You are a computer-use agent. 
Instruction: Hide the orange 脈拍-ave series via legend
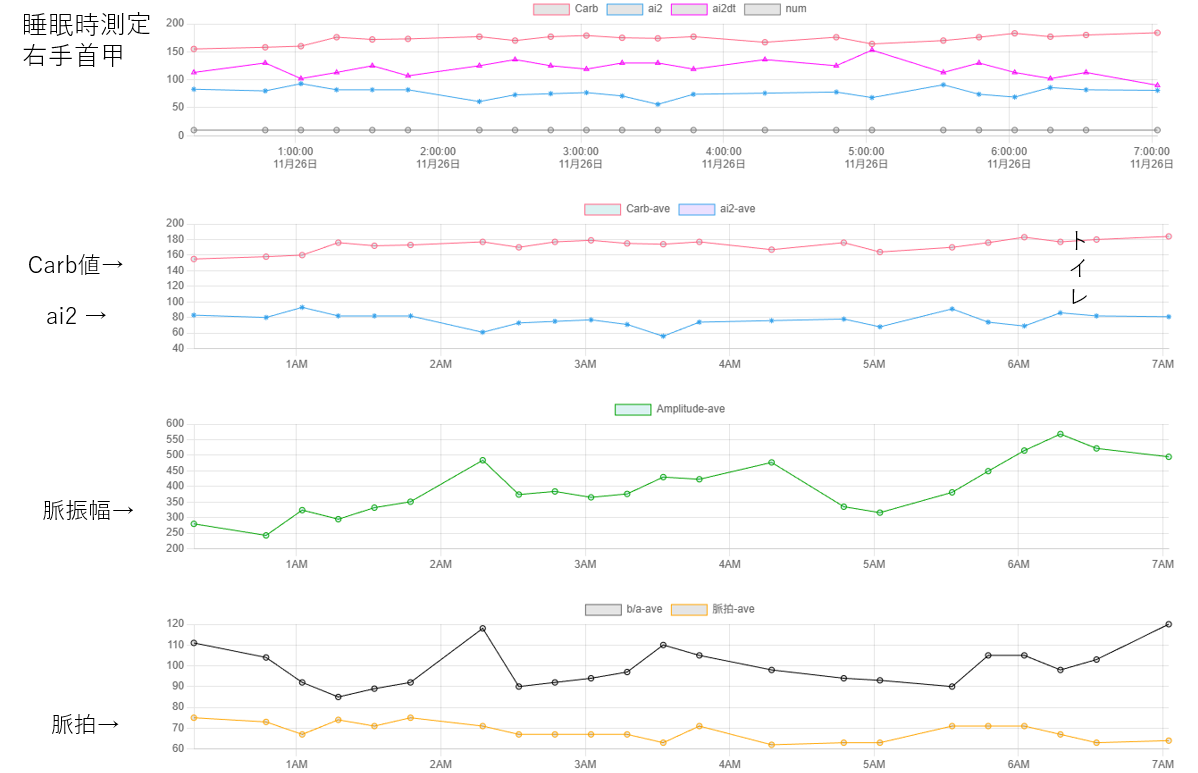(x=689, y=609)
